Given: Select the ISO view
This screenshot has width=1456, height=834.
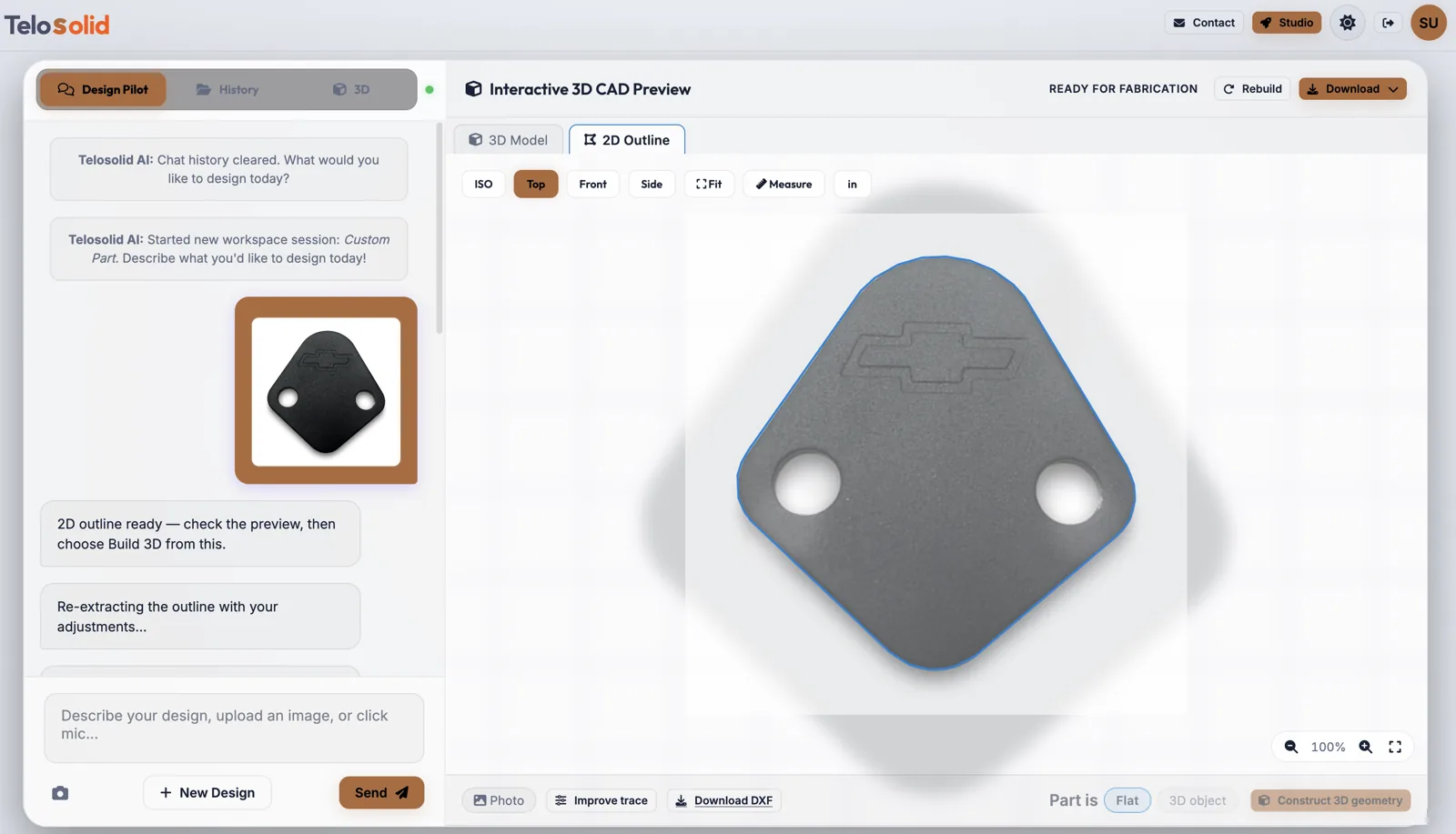Looking at the screenshot, I should [483, 184].
